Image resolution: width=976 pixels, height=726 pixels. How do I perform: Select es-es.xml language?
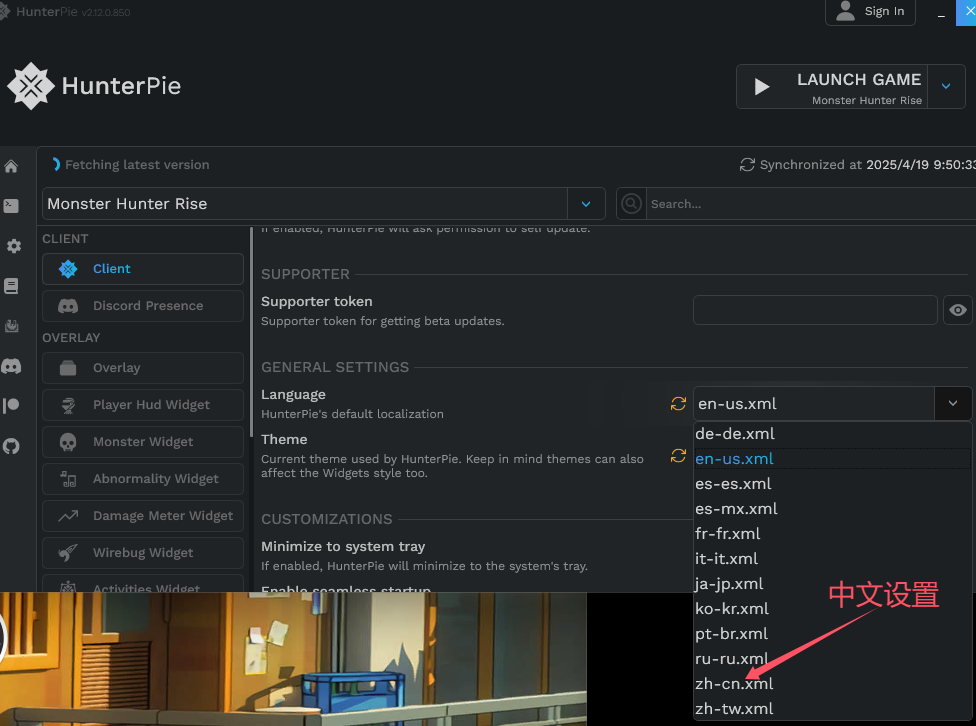(x=832, y=484)
